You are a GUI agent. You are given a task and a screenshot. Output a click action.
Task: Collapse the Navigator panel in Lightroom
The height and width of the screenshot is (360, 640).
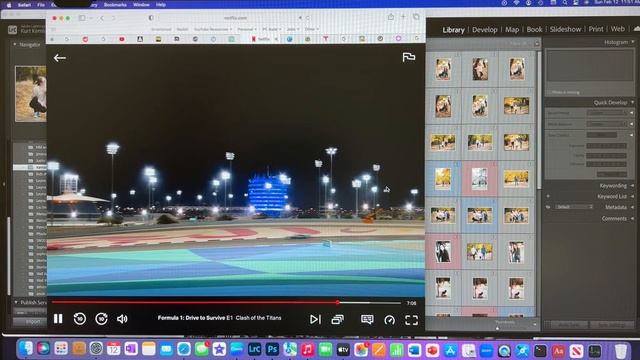15,44
